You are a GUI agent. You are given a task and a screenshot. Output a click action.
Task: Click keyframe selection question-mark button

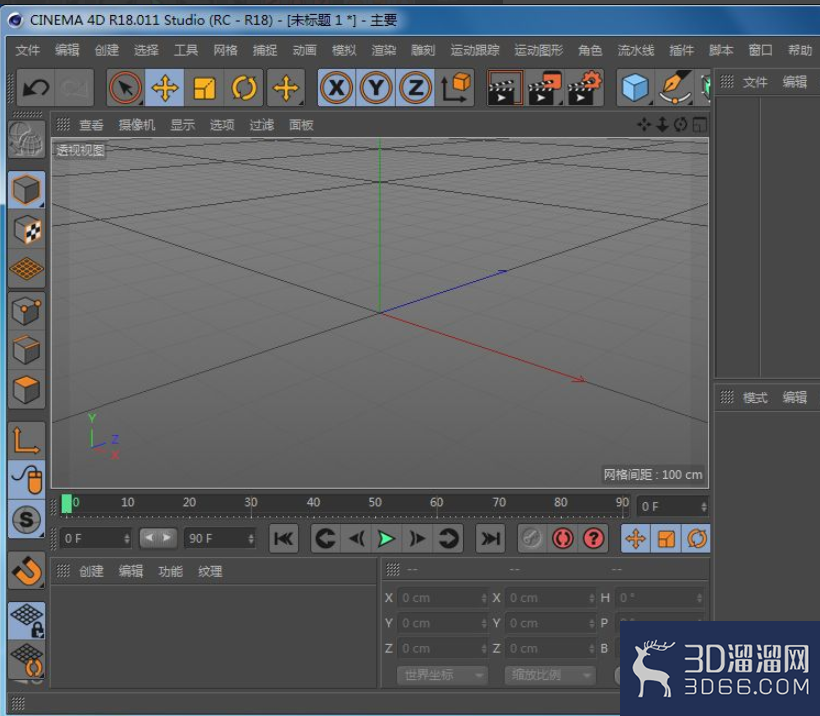tap(594, 539)
